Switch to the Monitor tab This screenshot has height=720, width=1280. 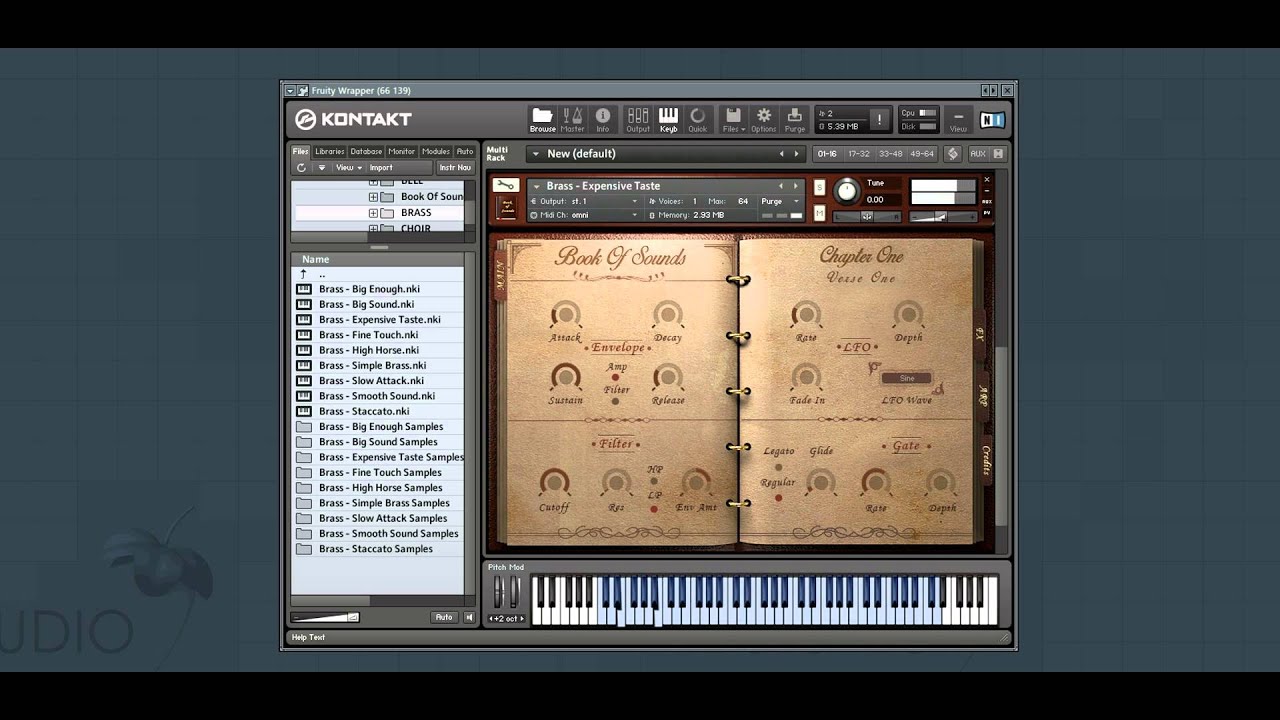(x=402, y=152)
